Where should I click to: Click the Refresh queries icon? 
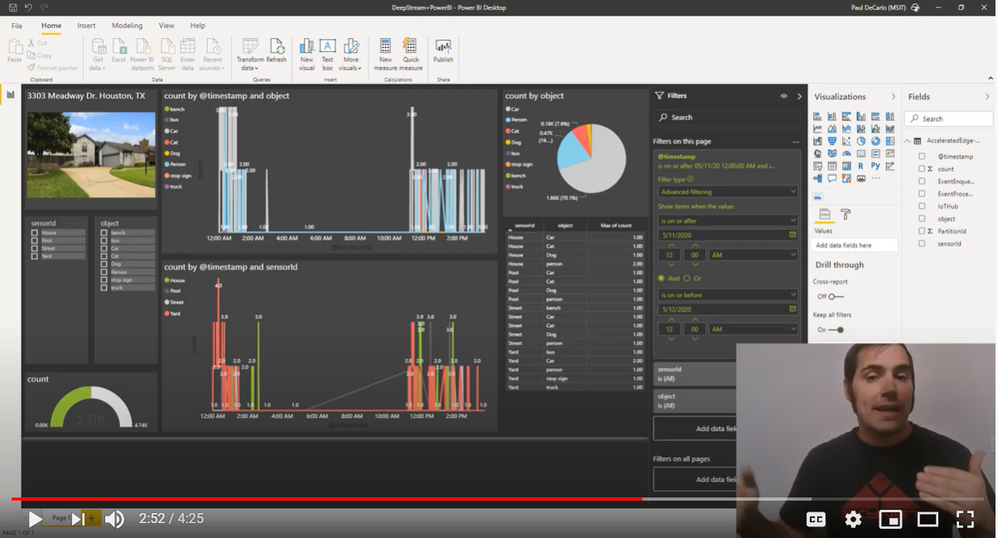pos(277,50)
